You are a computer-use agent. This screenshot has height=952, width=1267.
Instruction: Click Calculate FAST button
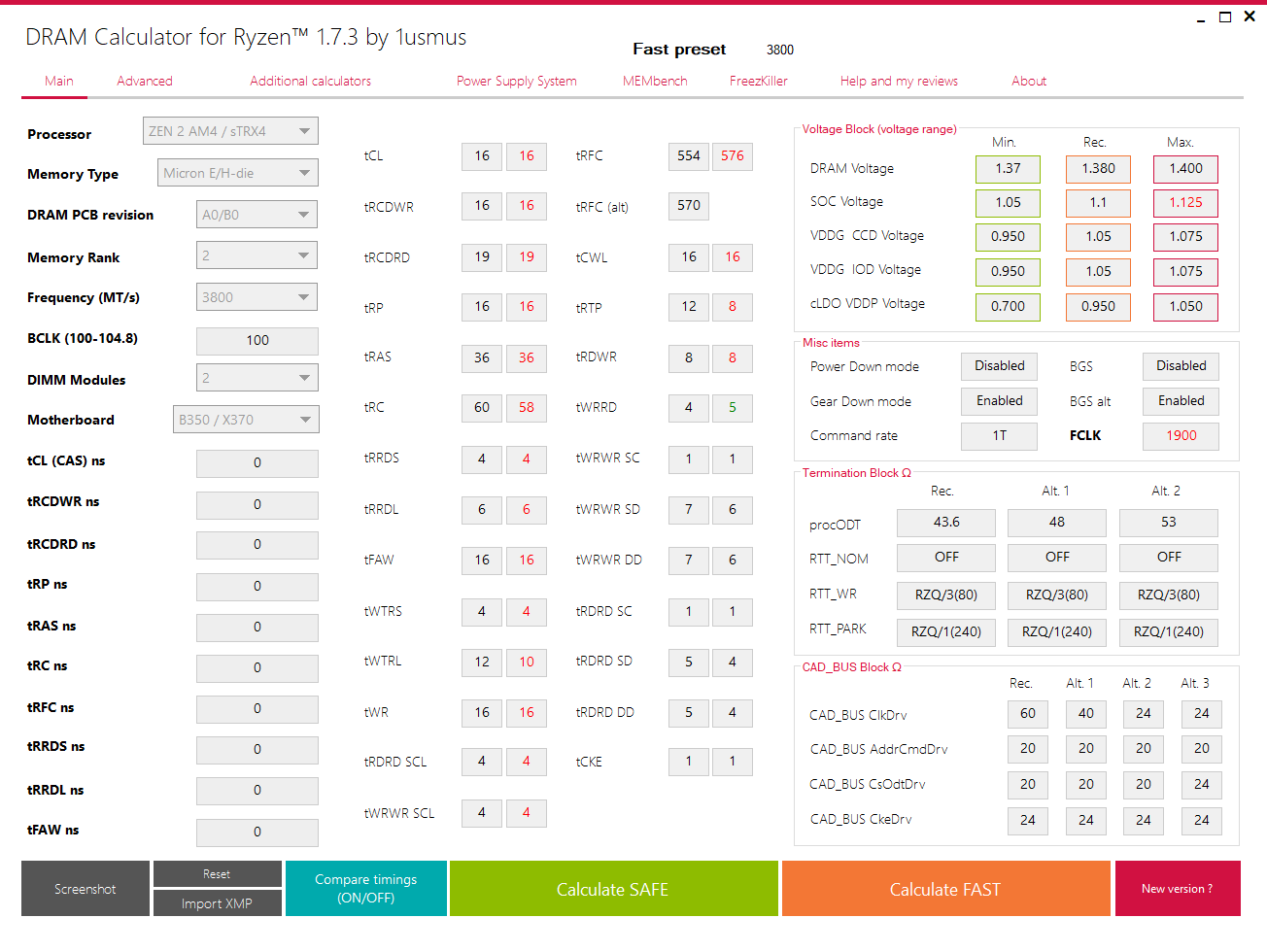(x=945, y=889)
